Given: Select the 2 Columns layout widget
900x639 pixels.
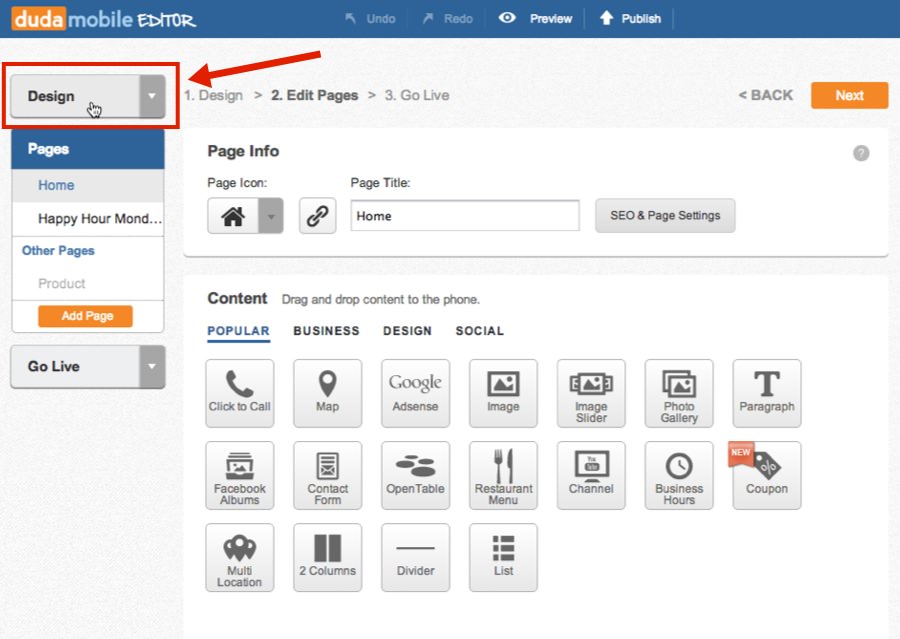Looking at the screenshot, I should pos(328,557).
